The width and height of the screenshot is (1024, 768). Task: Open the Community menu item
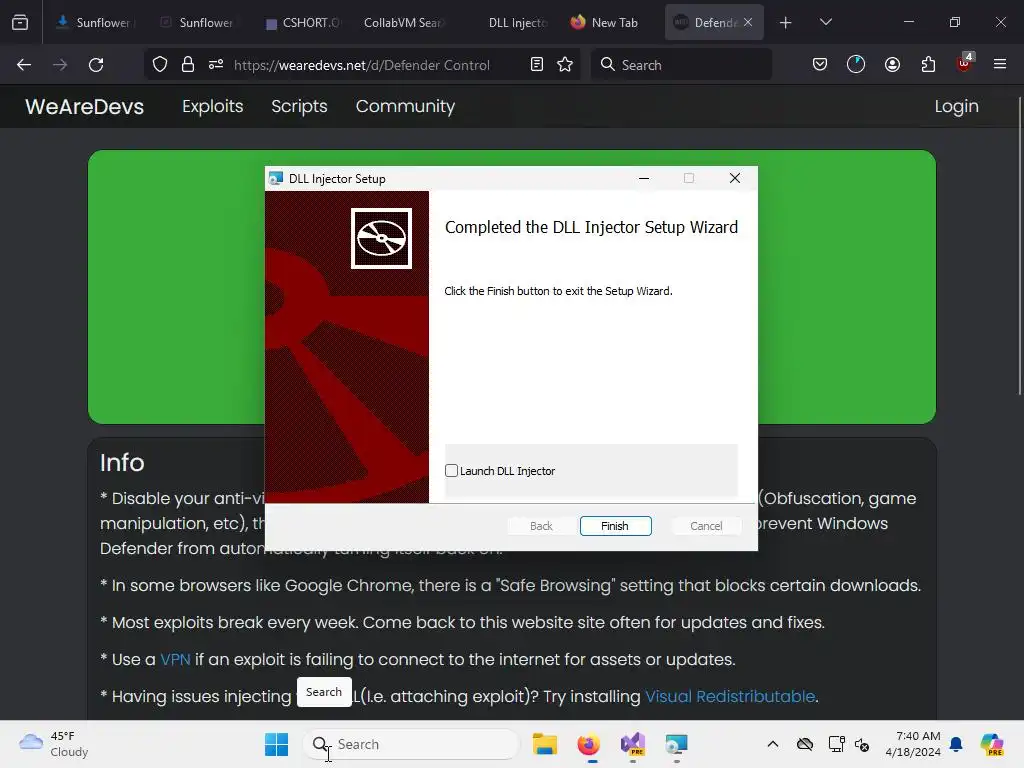[405, 106]
